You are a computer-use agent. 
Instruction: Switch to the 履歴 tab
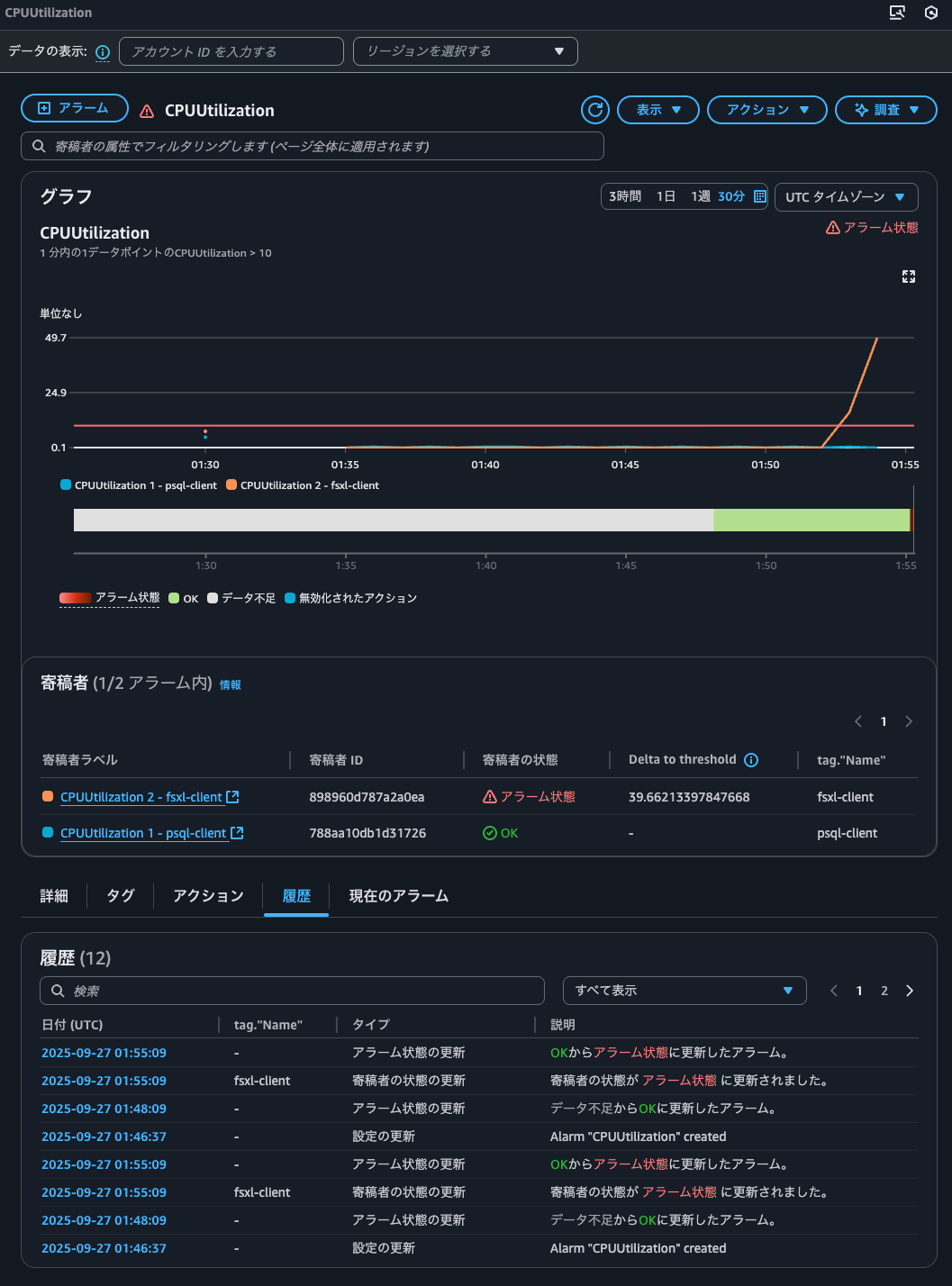tap(296, 896)
